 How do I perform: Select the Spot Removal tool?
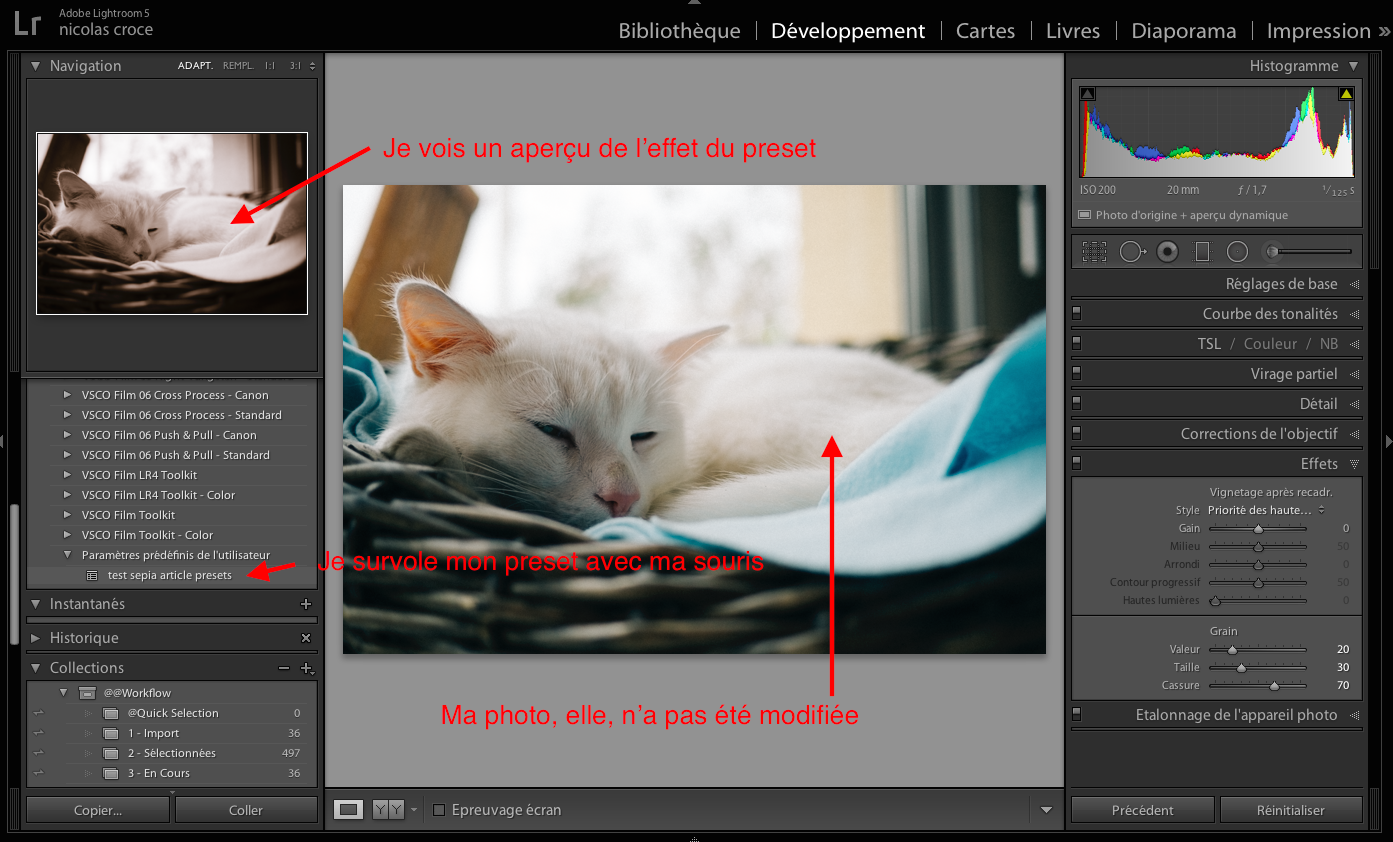point(1131,252)
